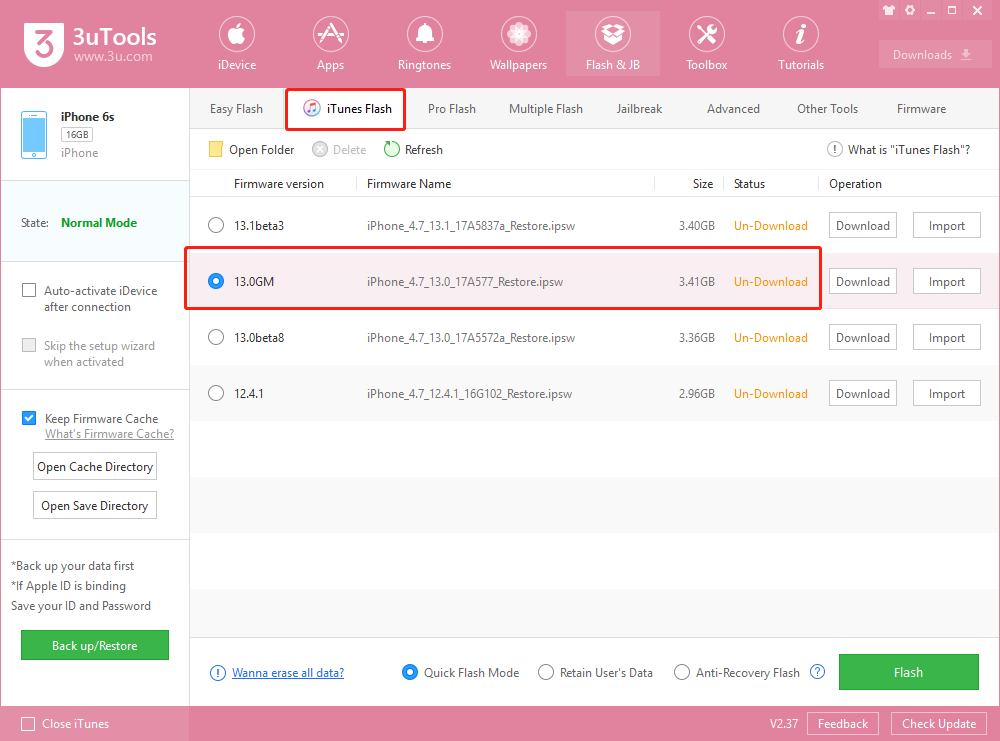
Task: Switch to Easy Flash tab
Action: click(x=236, y=109)
